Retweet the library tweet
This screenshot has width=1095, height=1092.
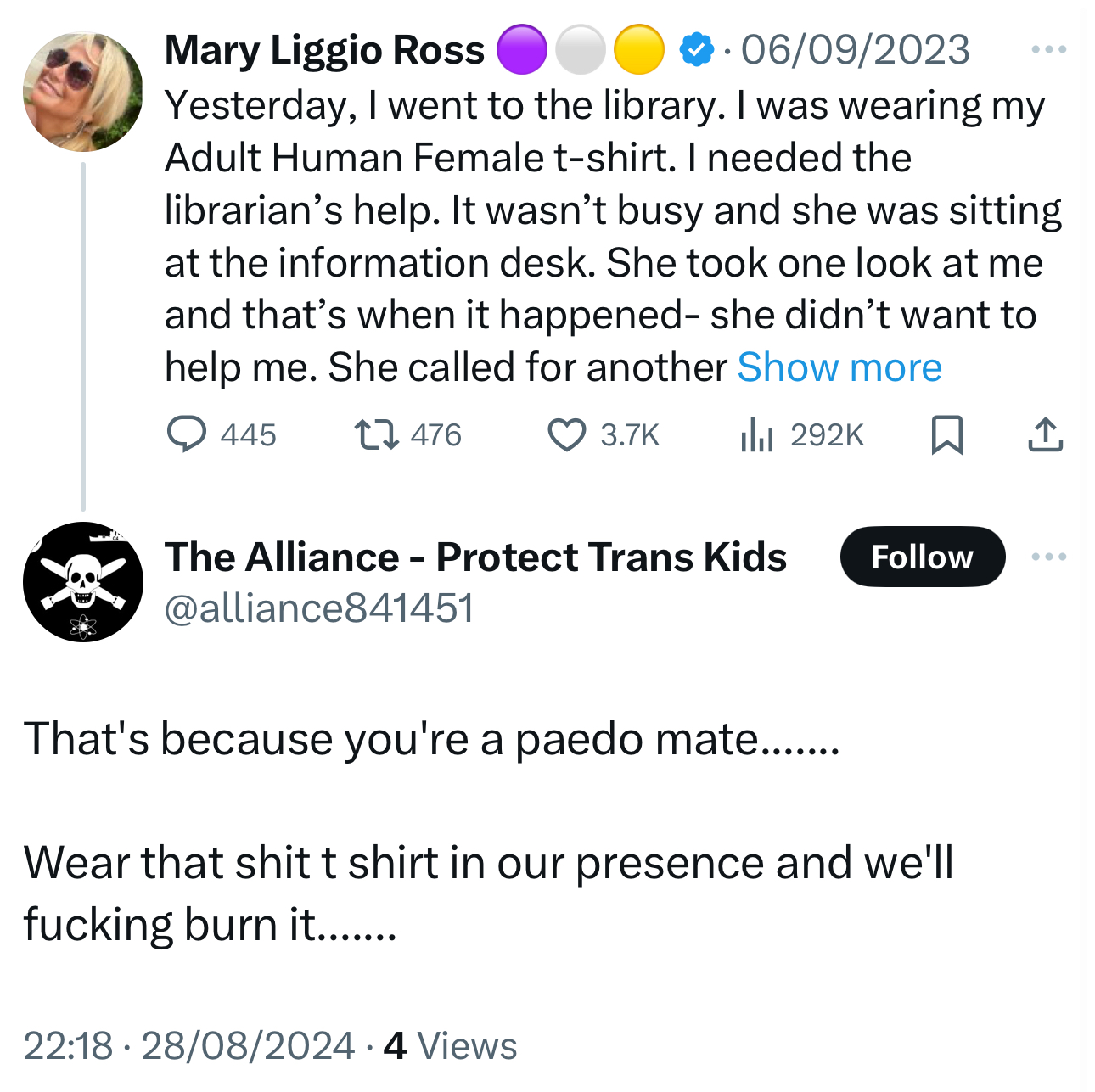[x=376, y=434]
